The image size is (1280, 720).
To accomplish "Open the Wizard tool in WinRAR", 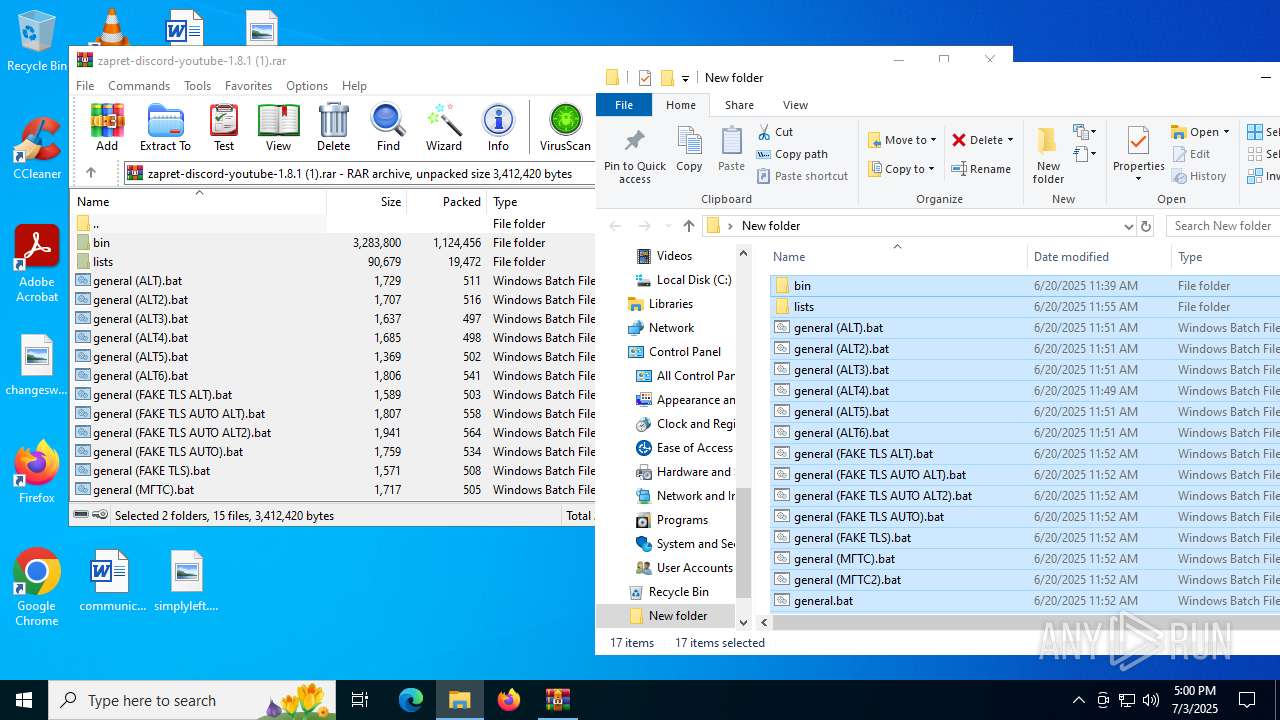I will [444, 127].
